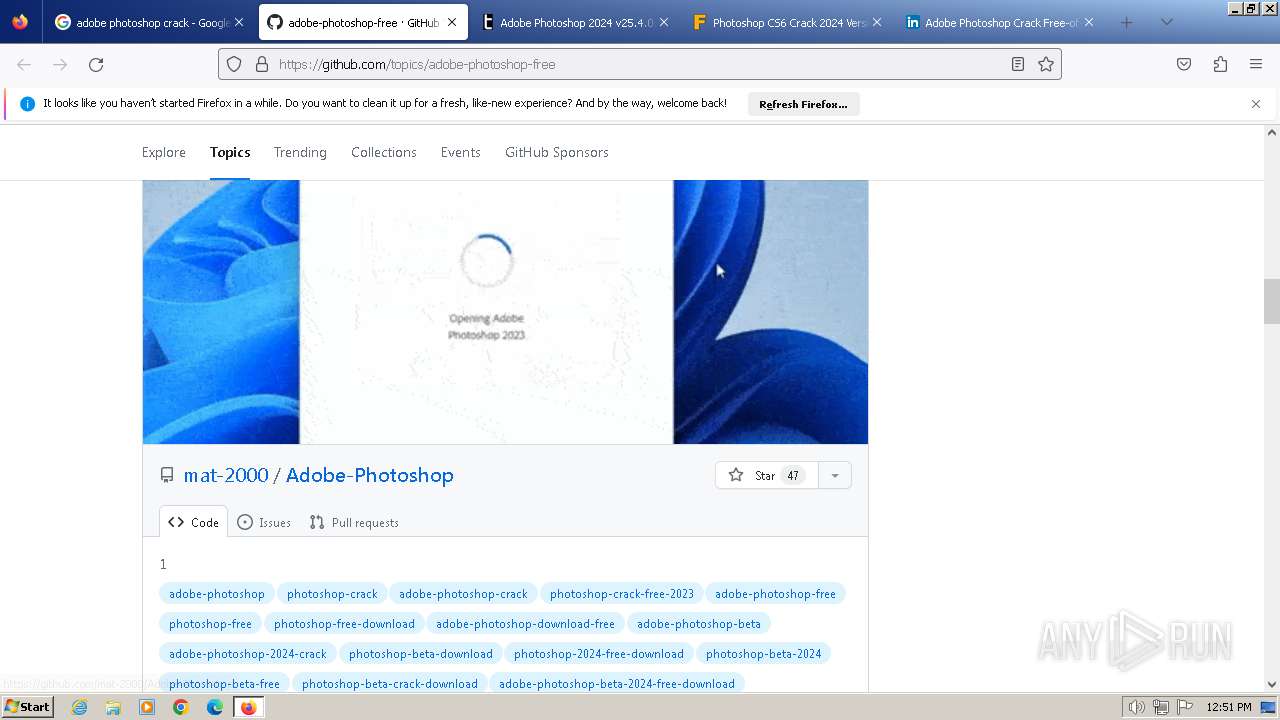Click the photoshop-2024-free-download topic tag
This screenshot has height=720, width=1280.
pyautogui.click(x=599, y=654)
